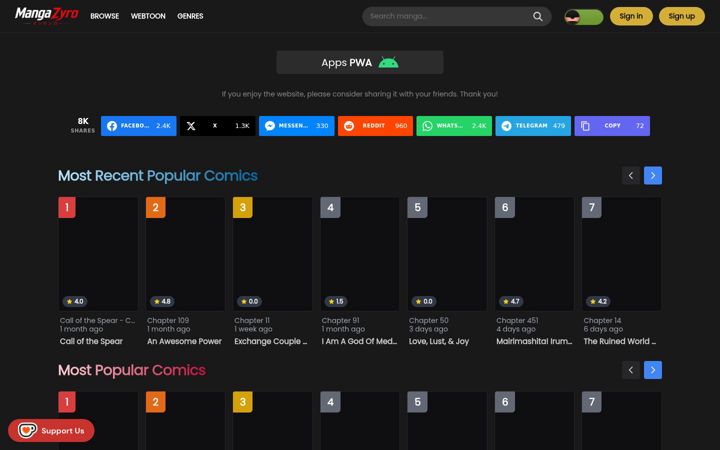Go to previous Most Recent Popular Comics
This screenshot has width=720, height=450.
pos(631,175)
